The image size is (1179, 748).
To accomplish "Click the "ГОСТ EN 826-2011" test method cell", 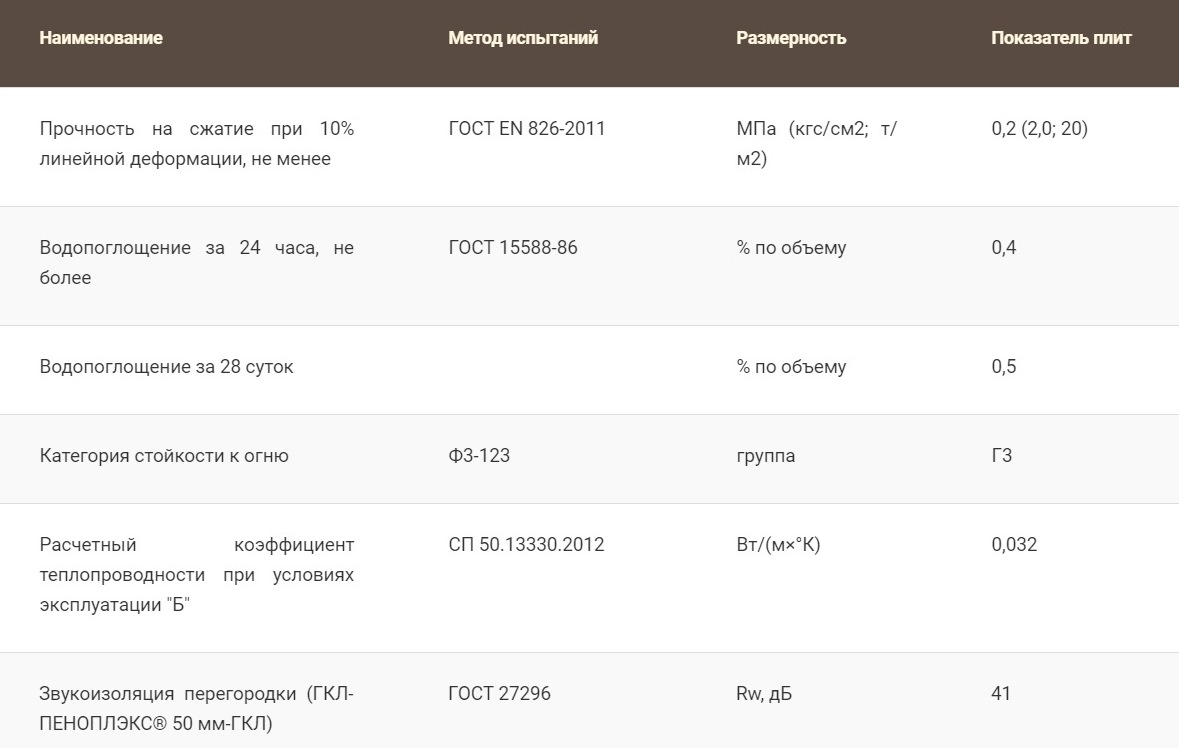I will point(527,129).
